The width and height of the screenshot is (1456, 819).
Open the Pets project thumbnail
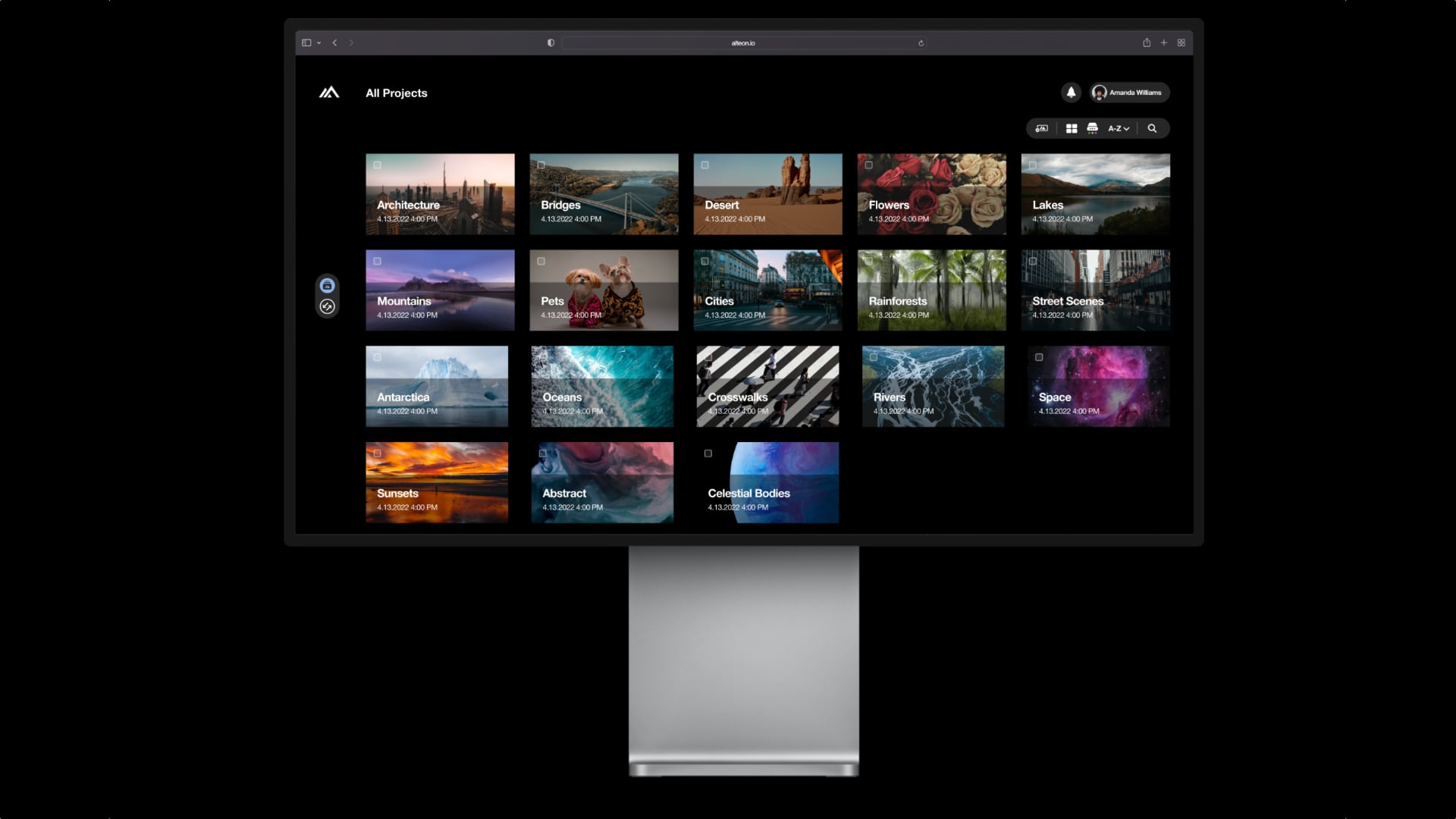pos(604,290)
